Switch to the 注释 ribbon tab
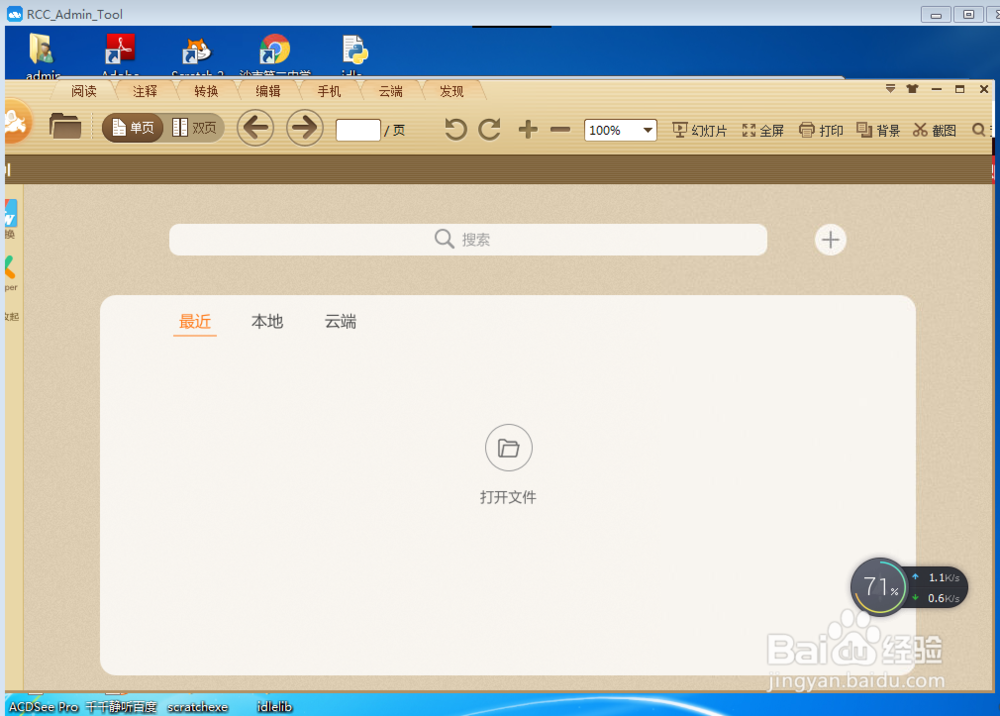 coord(144,90)
